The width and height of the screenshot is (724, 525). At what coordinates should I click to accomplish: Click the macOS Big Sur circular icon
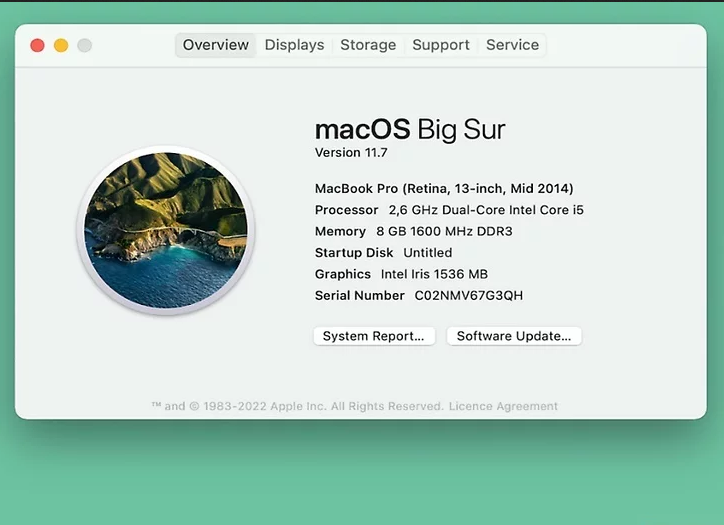(166, 230)
